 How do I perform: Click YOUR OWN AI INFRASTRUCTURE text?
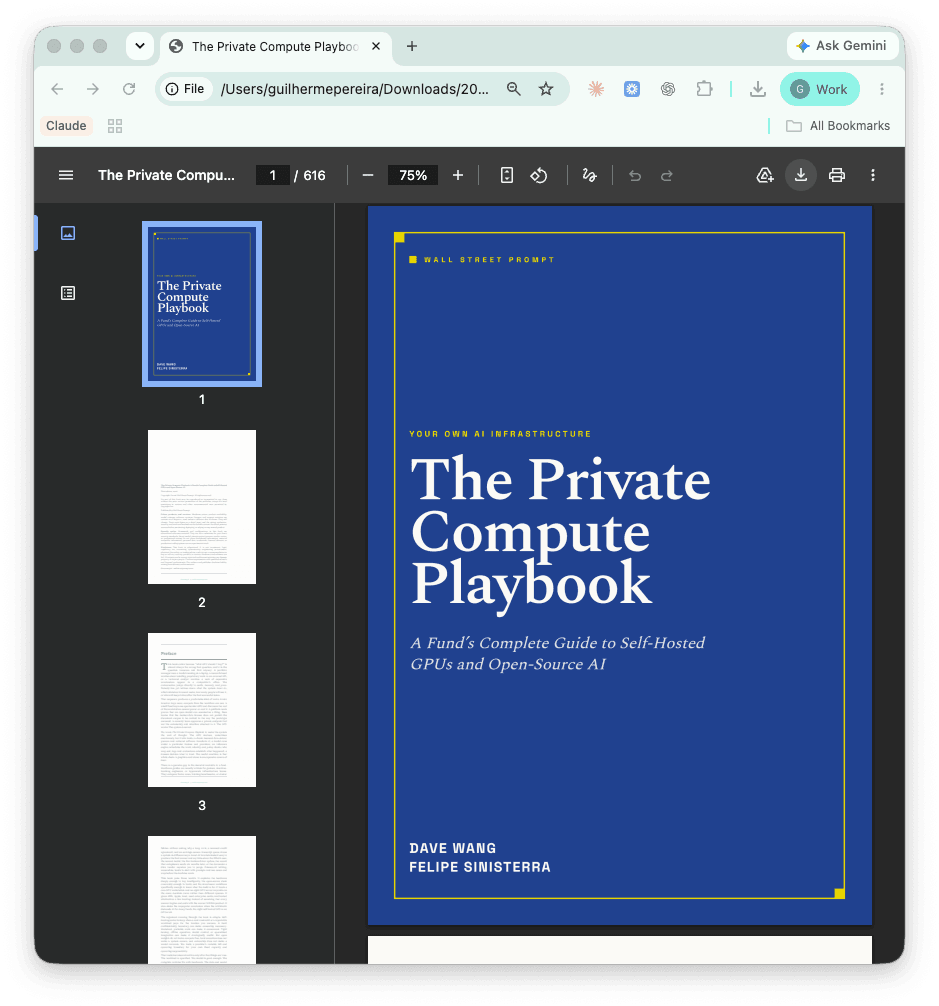click(x=500, y=434)
